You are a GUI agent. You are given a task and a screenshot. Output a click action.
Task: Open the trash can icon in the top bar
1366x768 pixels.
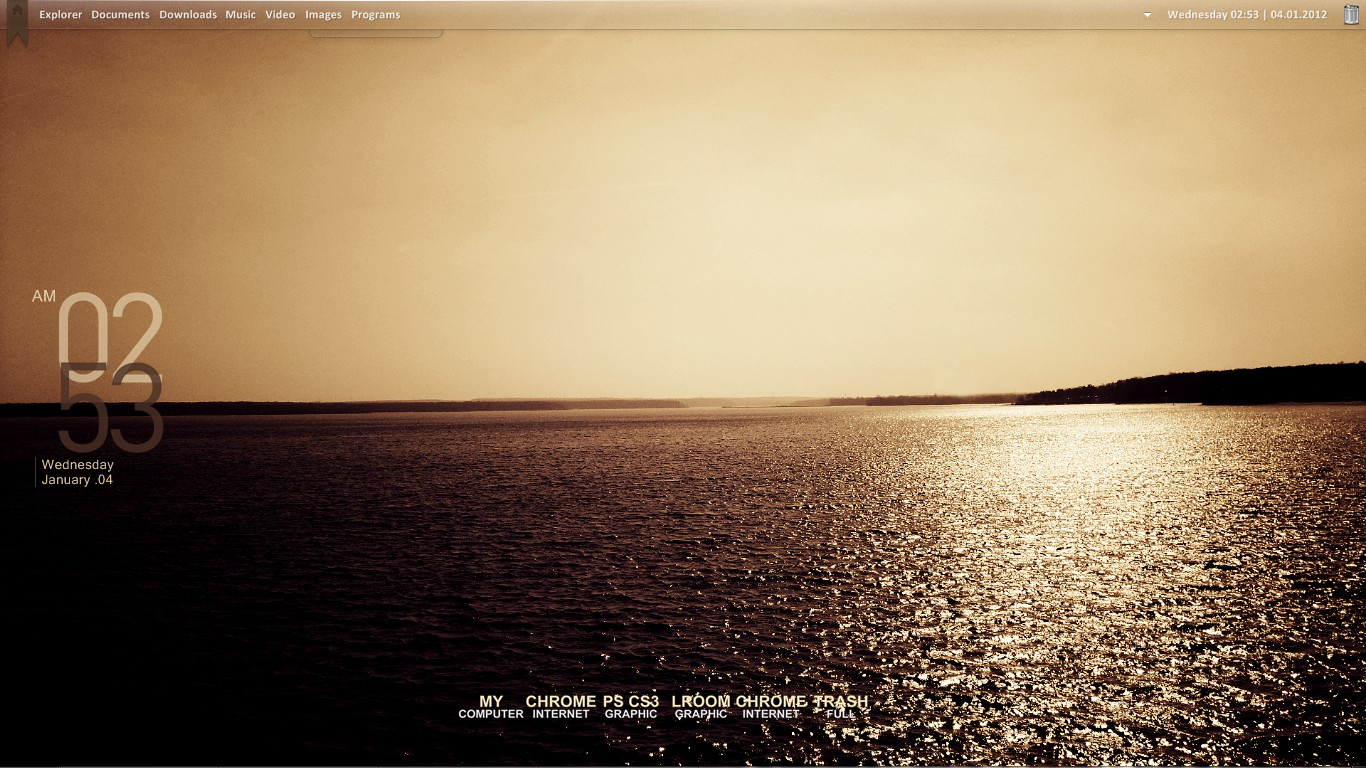(1351, 14)
